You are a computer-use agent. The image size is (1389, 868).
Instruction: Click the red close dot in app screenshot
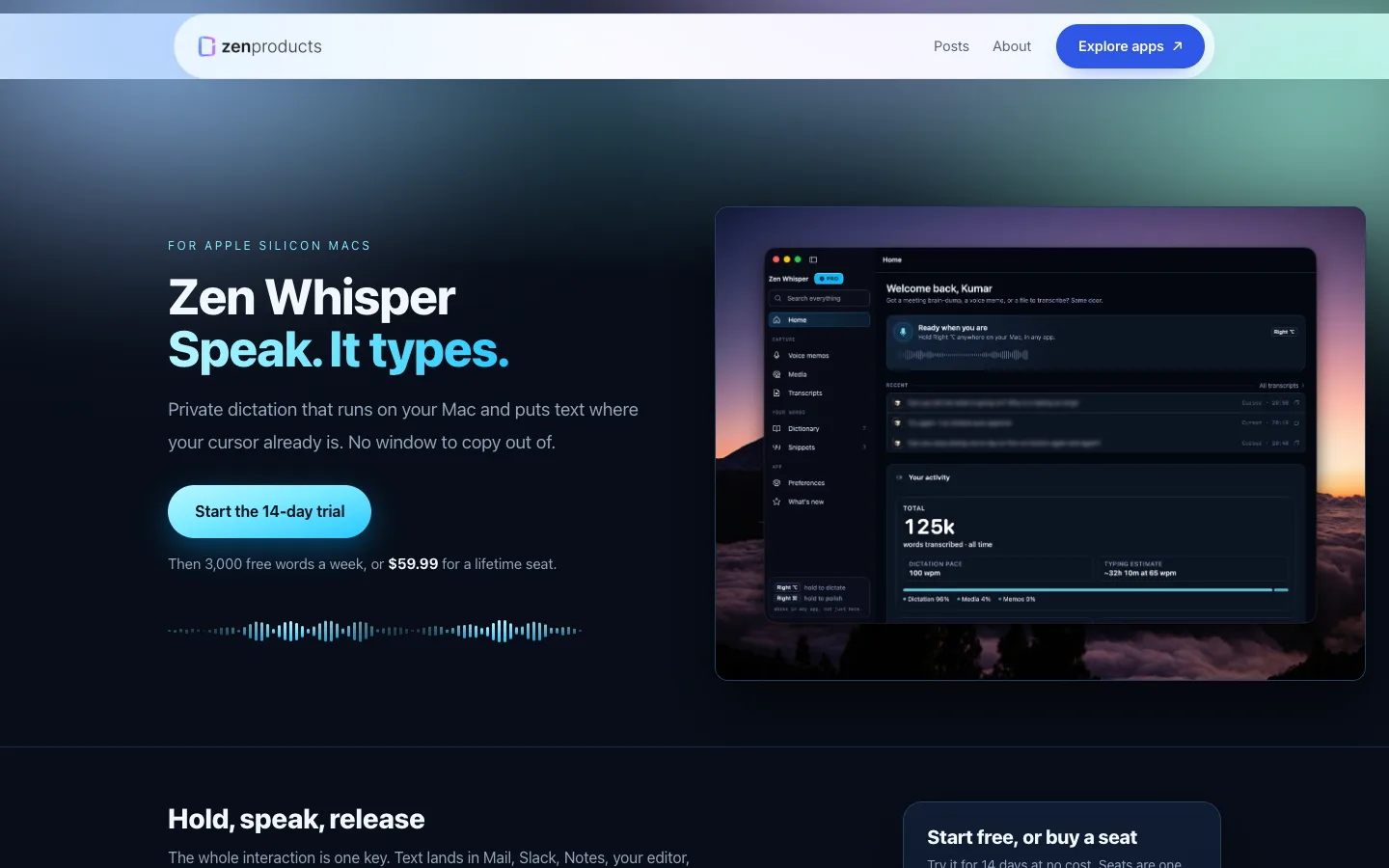point(776,259)
